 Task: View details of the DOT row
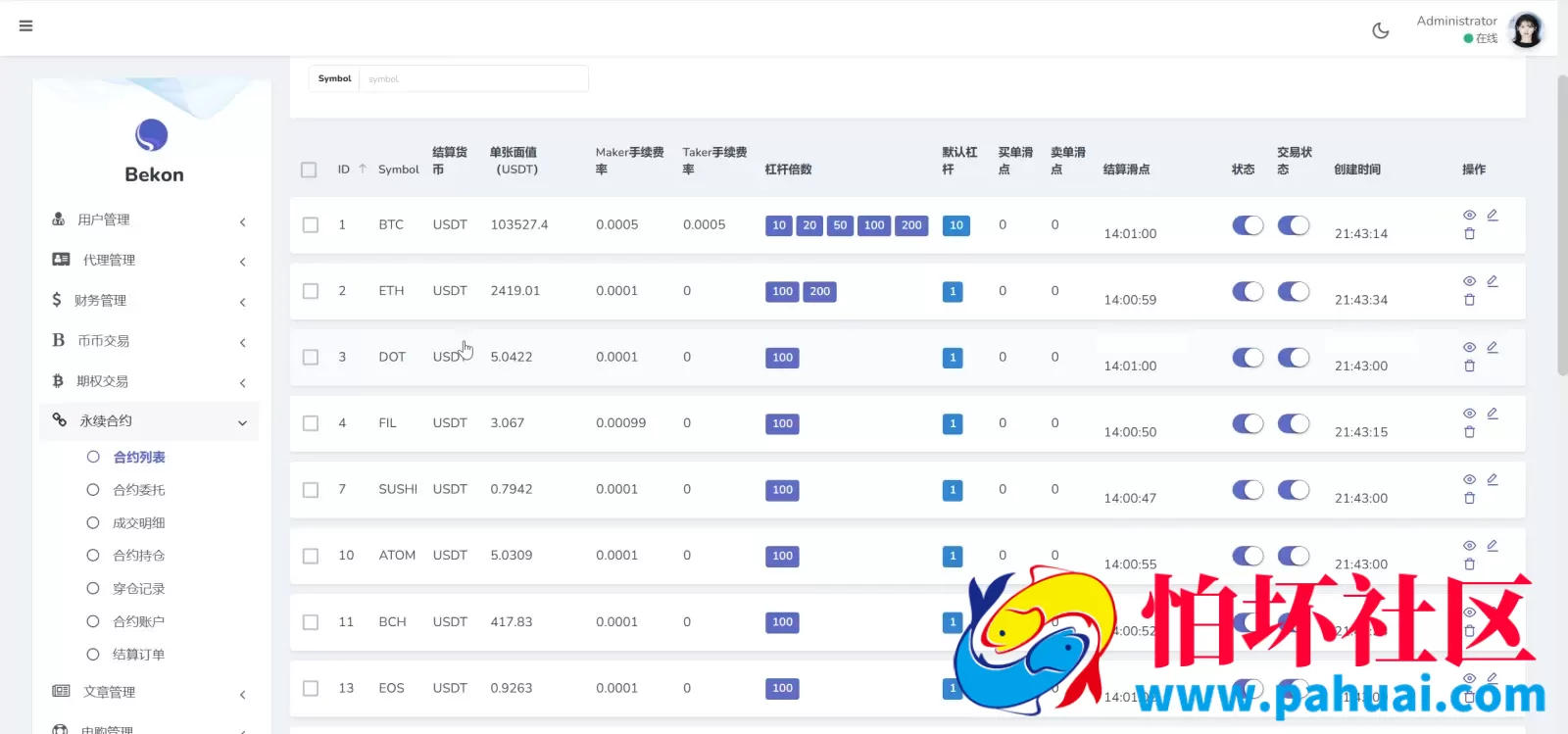(x=1469, y=347)
